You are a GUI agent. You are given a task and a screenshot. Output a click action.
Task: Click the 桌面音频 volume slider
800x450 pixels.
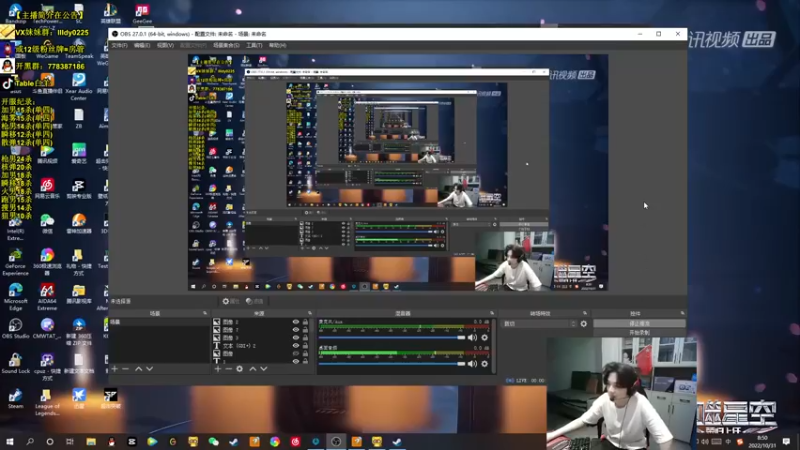click(x=391, y=364)
